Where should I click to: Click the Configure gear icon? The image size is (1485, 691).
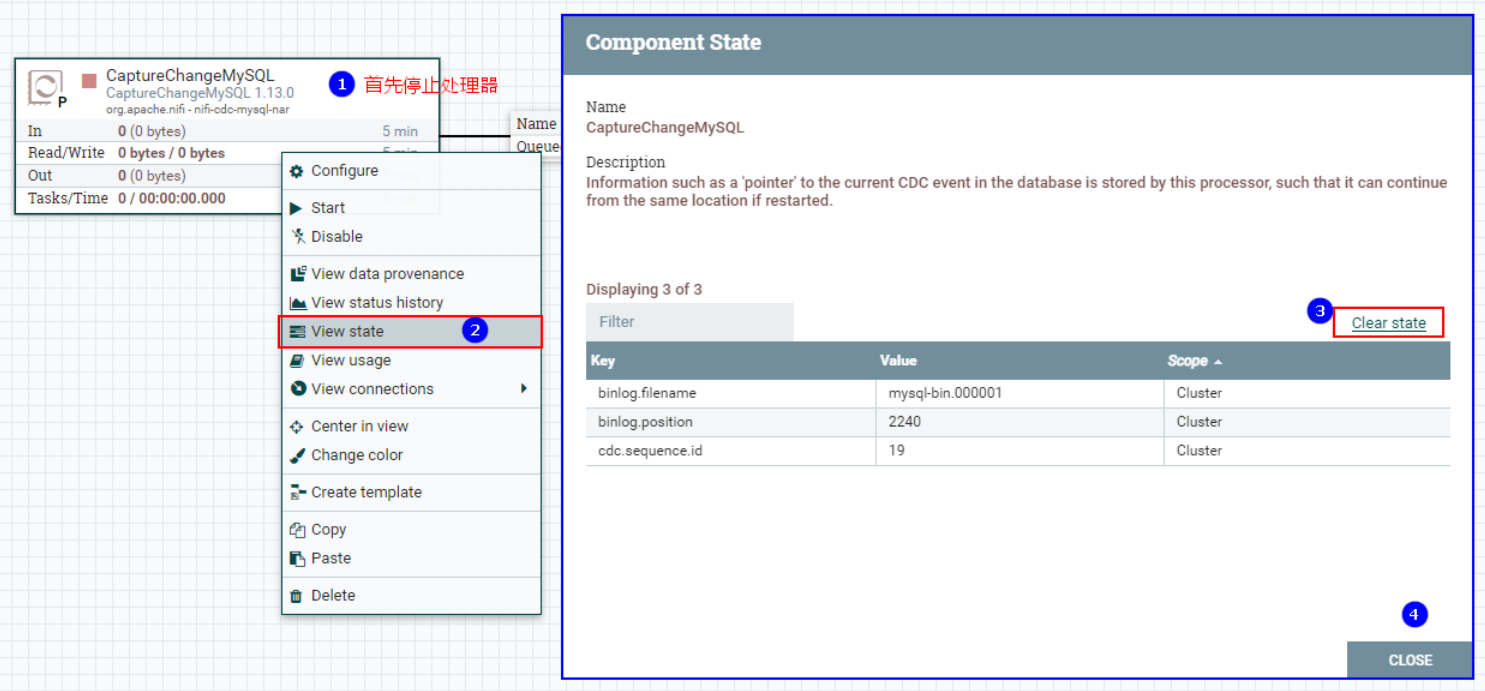(x=296, y=171)
